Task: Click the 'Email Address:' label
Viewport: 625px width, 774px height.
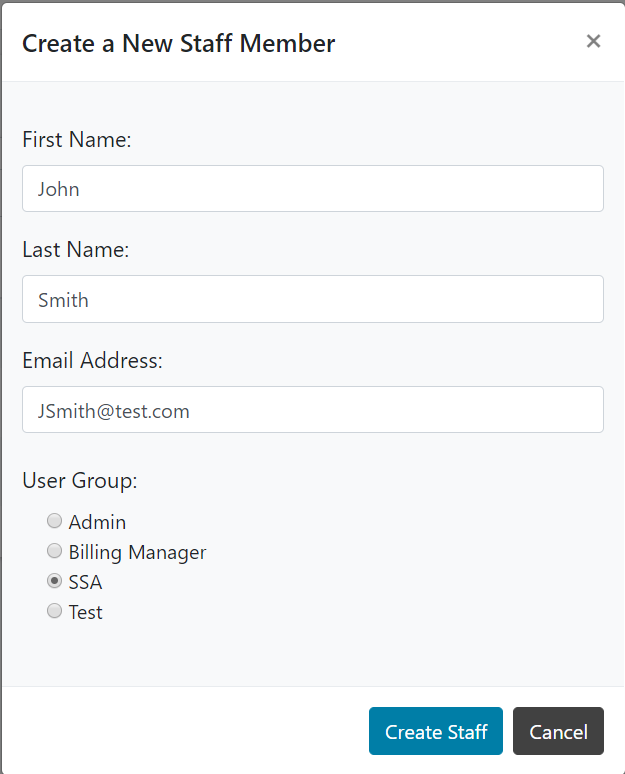Action: pyautogui.click(x=92, y=361)
